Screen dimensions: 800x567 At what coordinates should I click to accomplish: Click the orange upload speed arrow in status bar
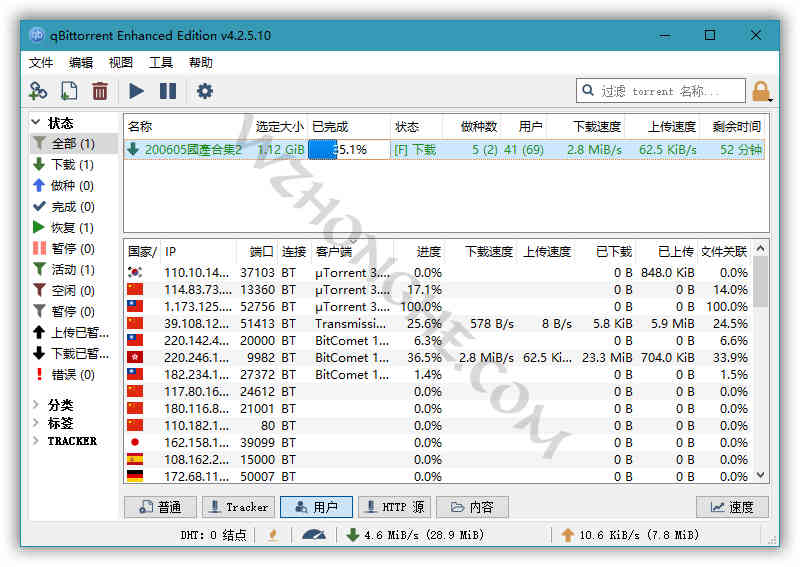(567, 535)
